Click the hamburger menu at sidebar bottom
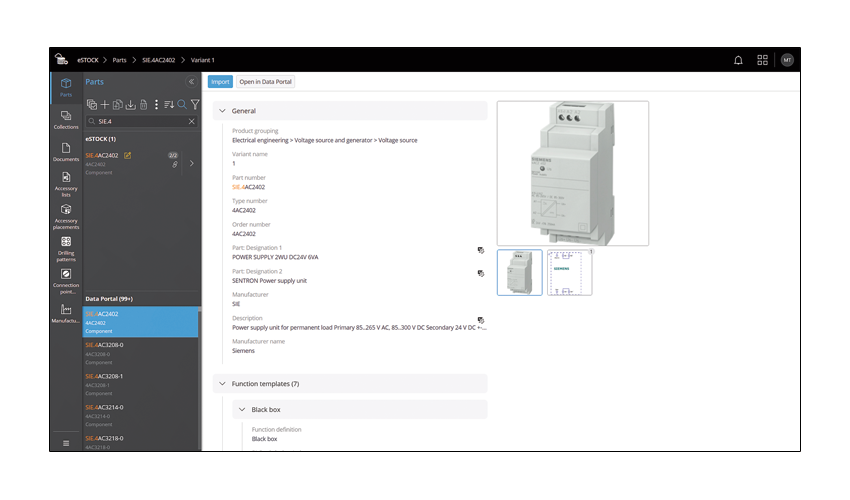Viewport: 850px width, 500px height. point(66,443)
